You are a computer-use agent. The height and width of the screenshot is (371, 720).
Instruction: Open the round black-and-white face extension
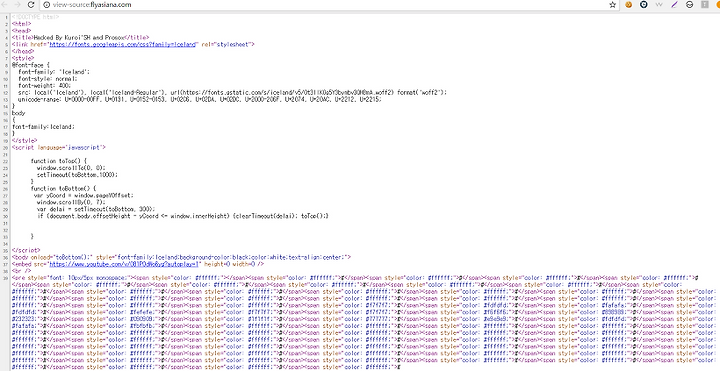point(689,5)
